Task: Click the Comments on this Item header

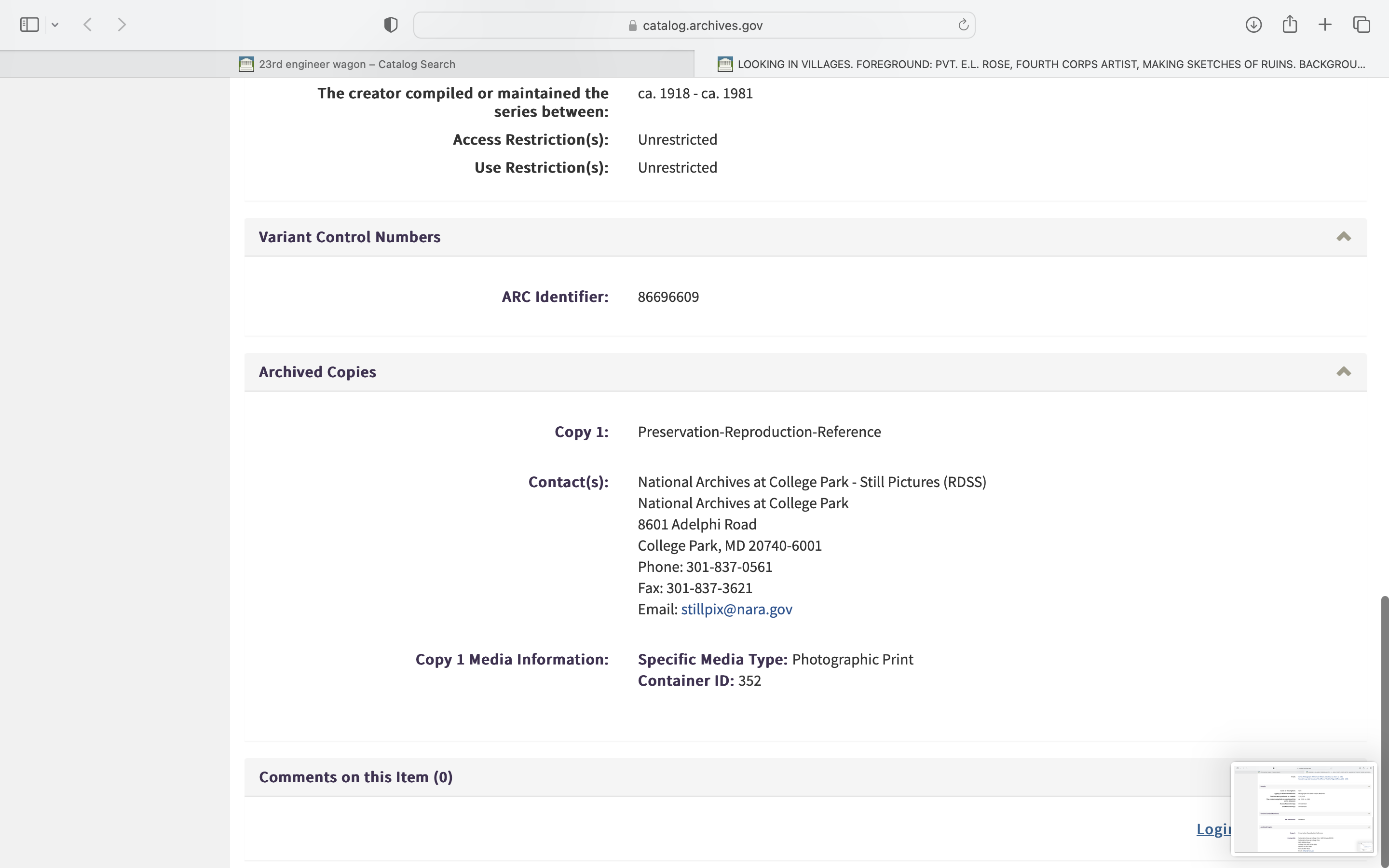Action: pos(355,777)
